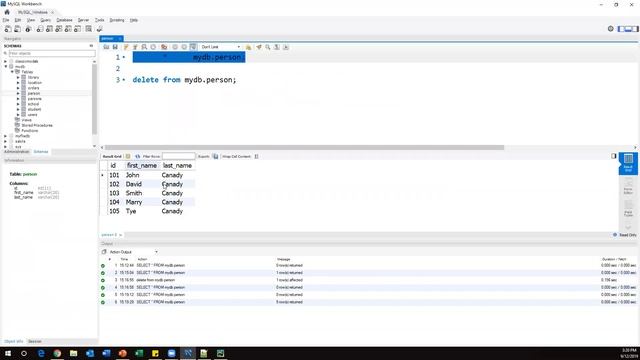Screen dimensions: 640x360
Task: Click the reconnect to DBMS icon
Action: (100, 29)
